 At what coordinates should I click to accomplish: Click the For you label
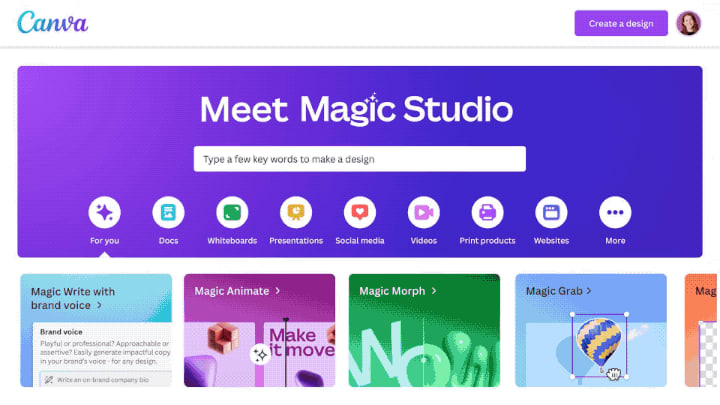(105, 241)
